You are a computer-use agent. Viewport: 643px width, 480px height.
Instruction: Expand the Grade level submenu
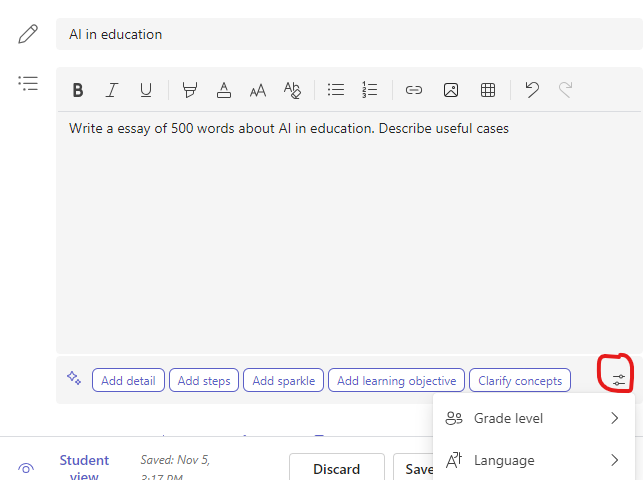533,418
